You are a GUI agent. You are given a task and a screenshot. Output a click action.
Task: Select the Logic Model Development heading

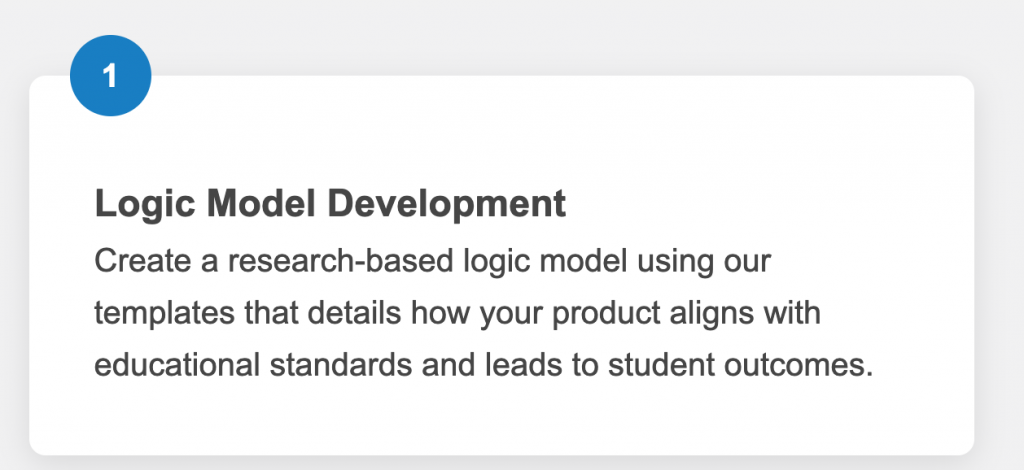330,204
